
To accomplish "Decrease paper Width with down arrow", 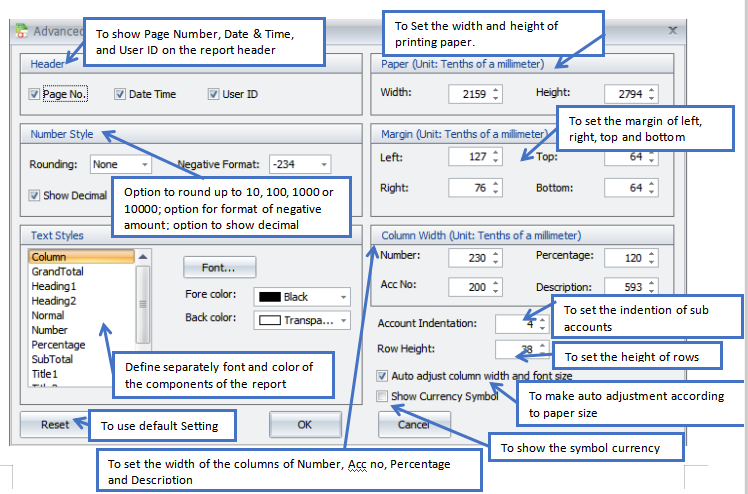I will (496, 99).
